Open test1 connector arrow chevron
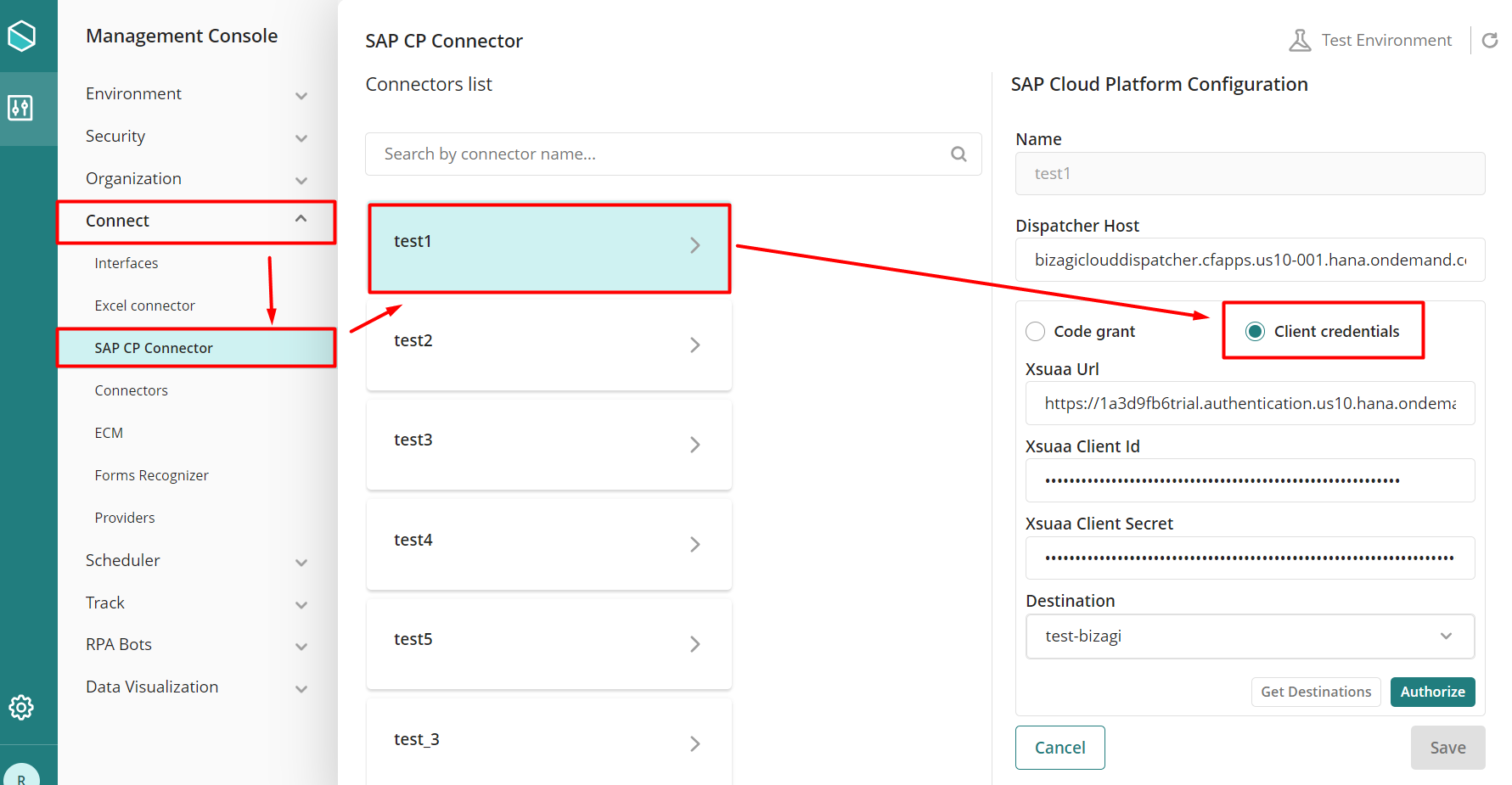This screenshot has height=785, width=1512. pos(695,245)
